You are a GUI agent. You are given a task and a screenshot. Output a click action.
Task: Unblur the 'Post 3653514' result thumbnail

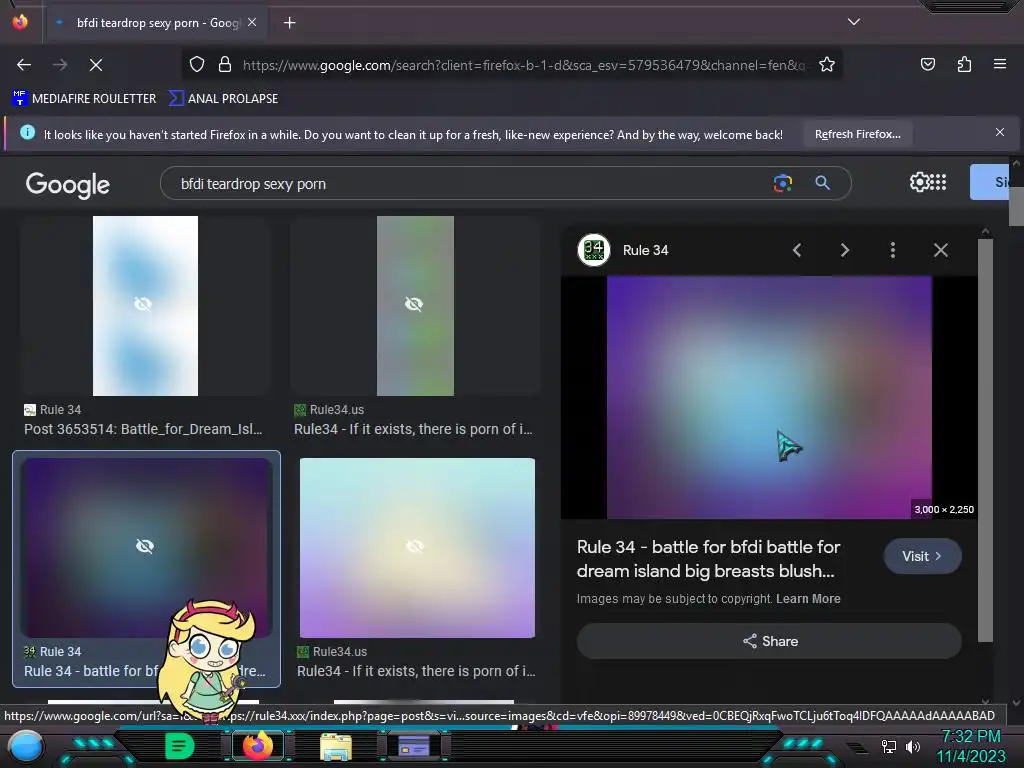[x=145, y=306]
